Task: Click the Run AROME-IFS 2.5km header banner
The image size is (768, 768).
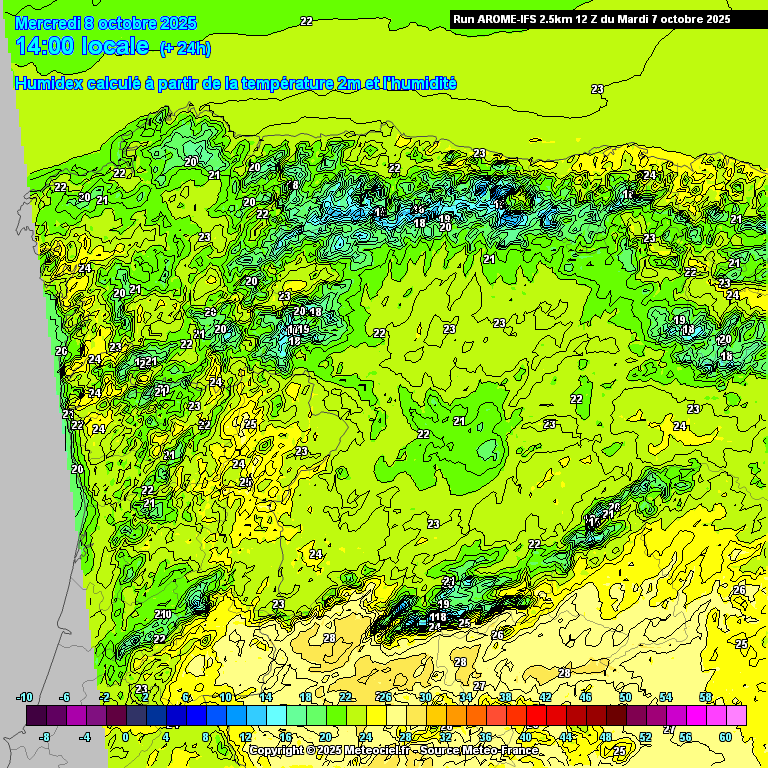Action: pyautogui.click(x=592, y=19)
